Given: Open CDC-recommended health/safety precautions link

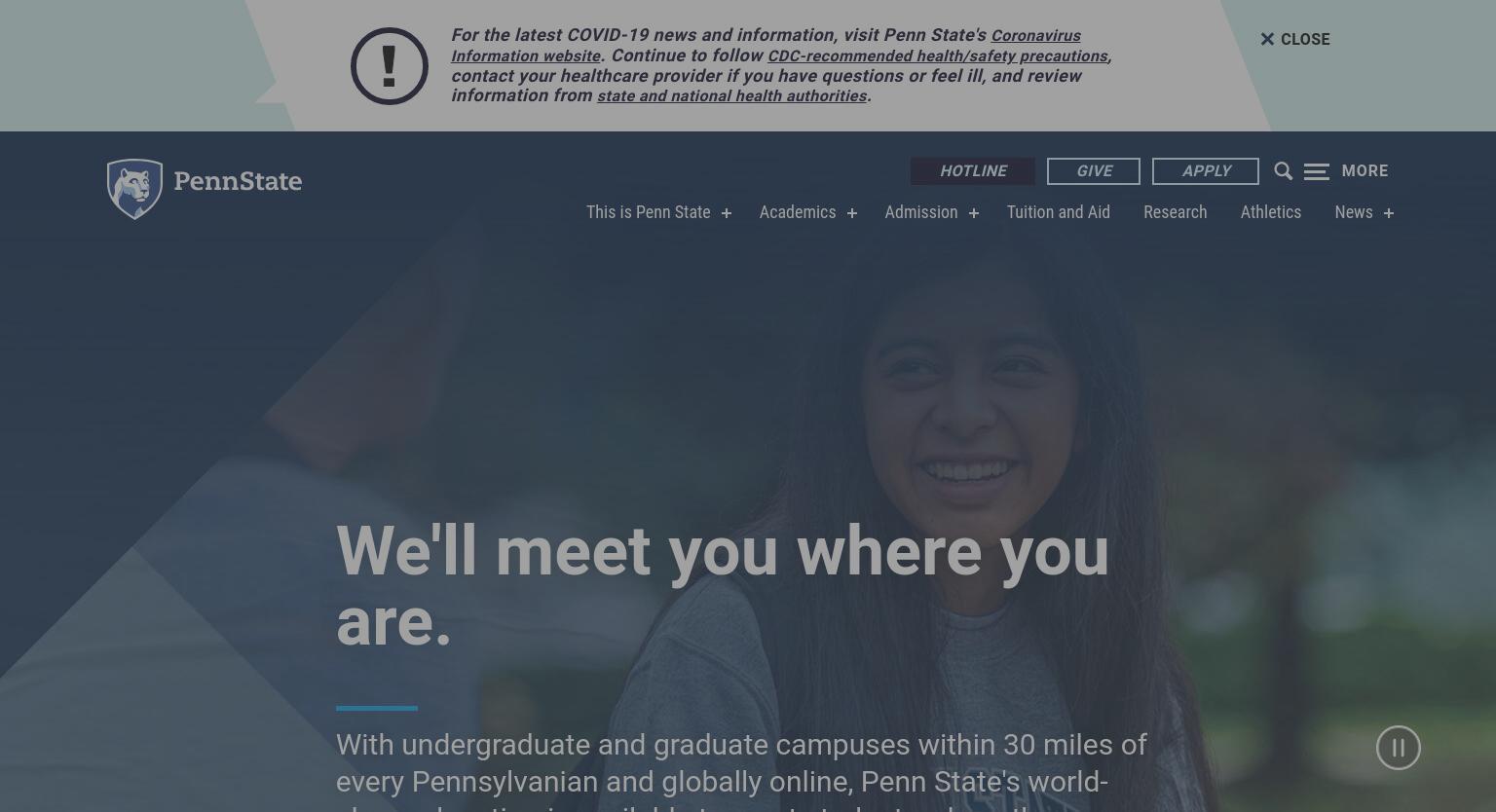Looking at the screenshot, I should click(x=937, y=56).
